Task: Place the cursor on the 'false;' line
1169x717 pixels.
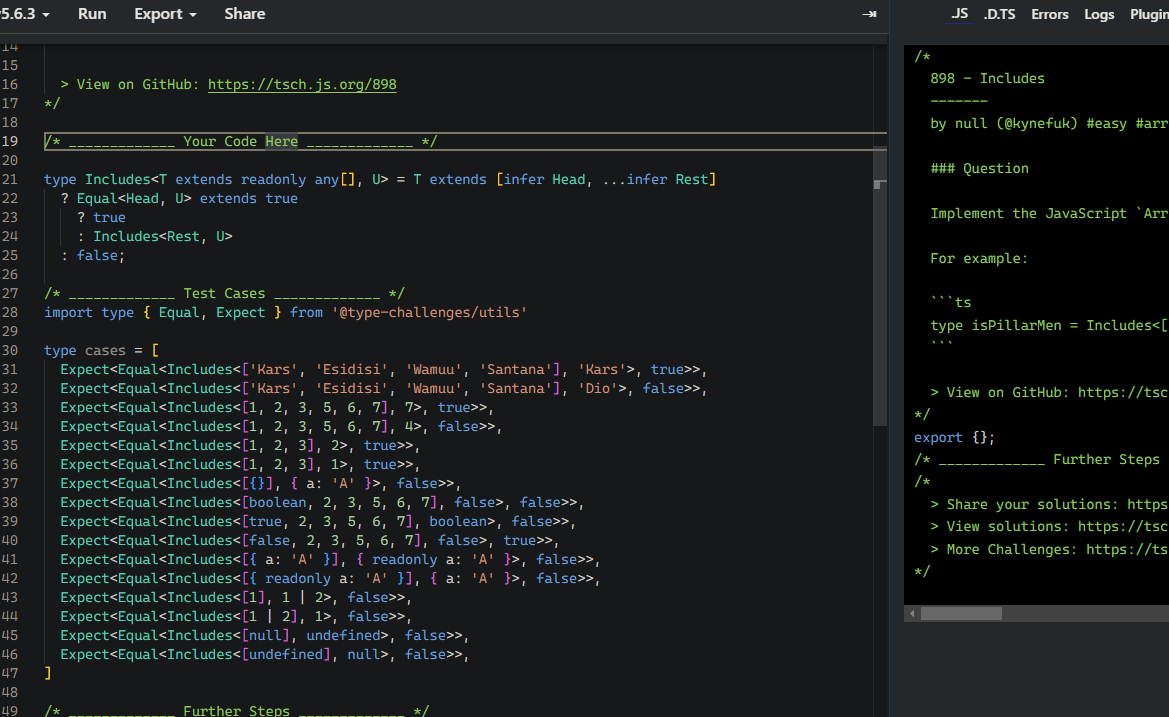Action: [x=100, y=256]
